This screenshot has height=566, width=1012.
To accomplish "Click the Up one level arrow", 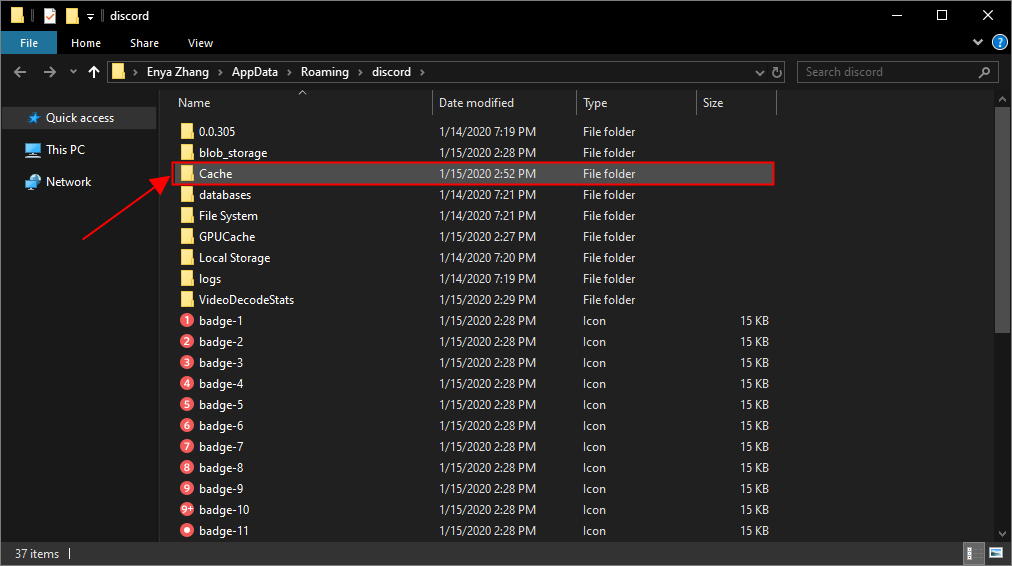I will [94, 72].
